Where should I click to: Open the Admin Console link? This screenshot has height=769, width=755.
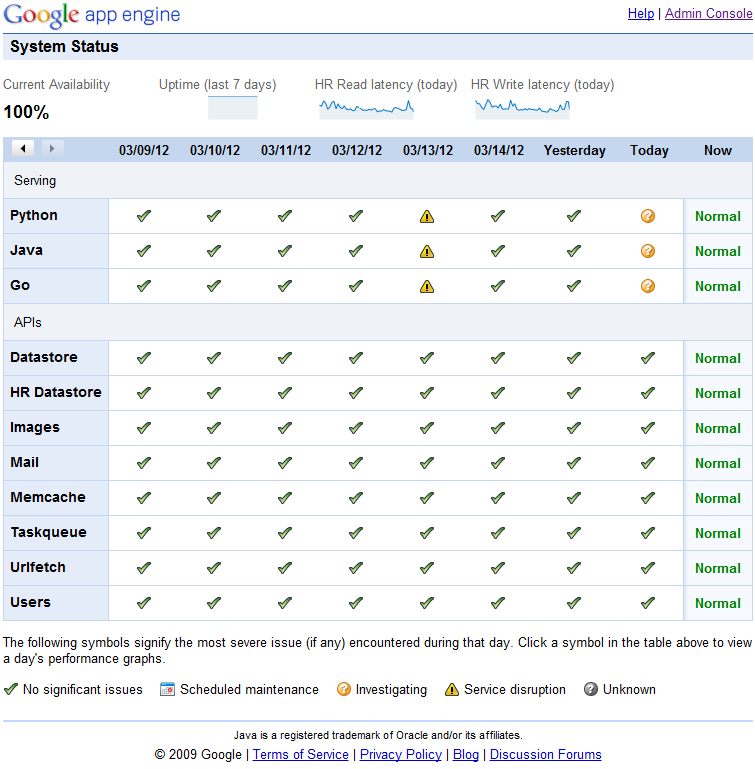[708, 13]
